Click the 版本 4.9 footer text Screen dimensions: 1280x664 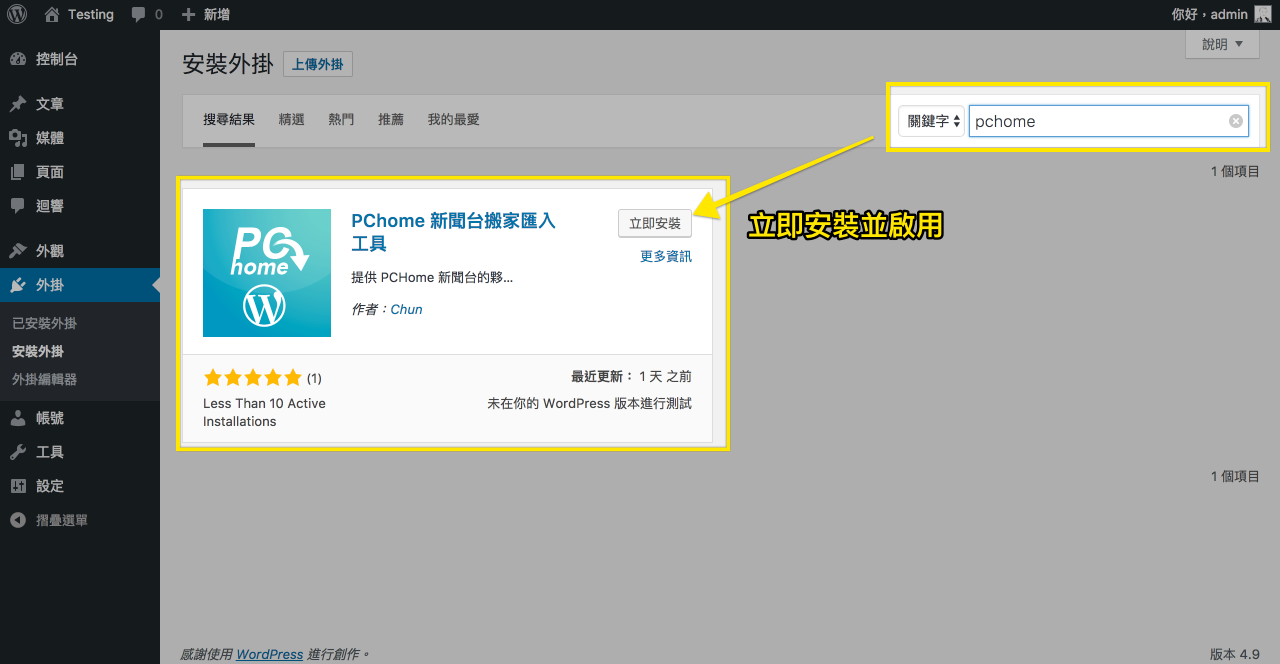coord(1235,654)
